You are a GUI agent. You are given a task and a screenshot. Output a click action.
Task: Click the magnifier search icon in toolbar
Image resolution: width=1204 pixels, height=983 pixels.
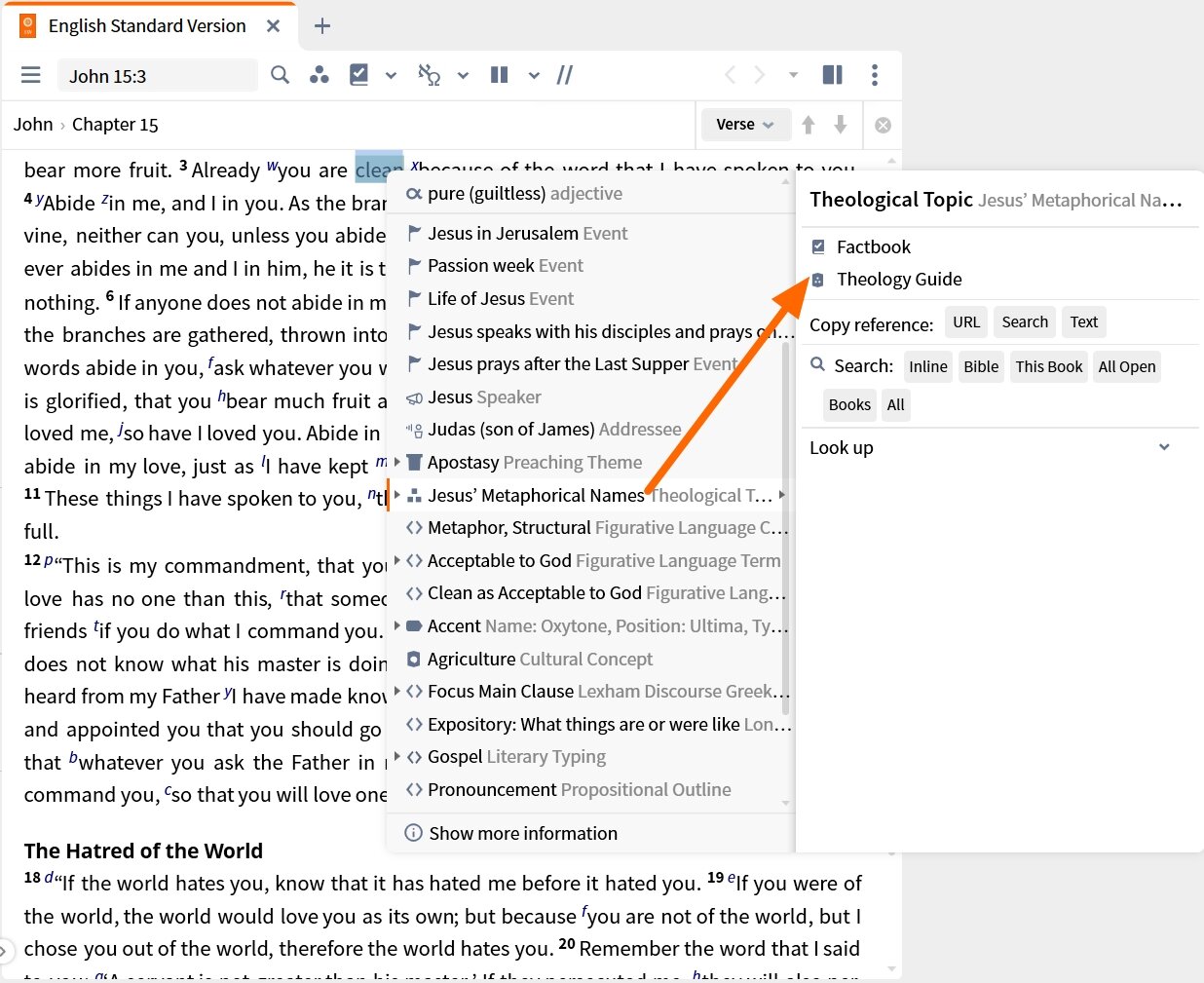point(280,75)
